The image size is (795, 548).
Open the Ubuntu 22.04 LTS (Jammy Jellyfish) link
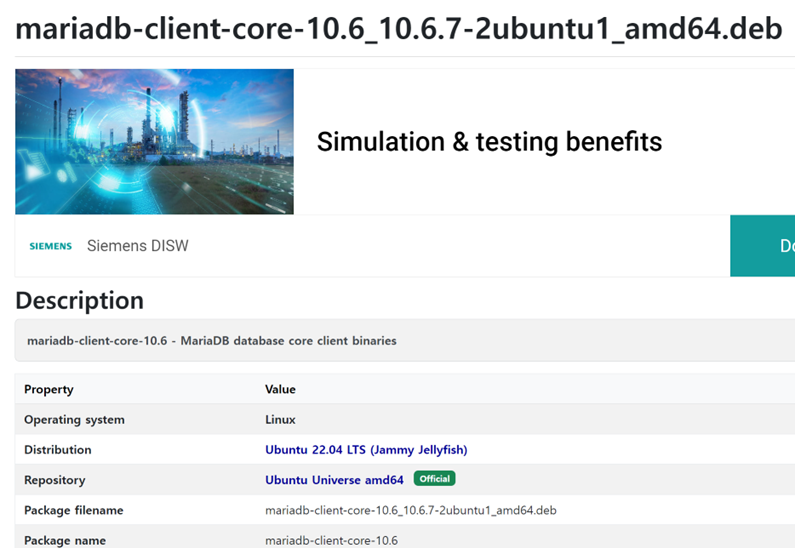click(x=366, y=450)
